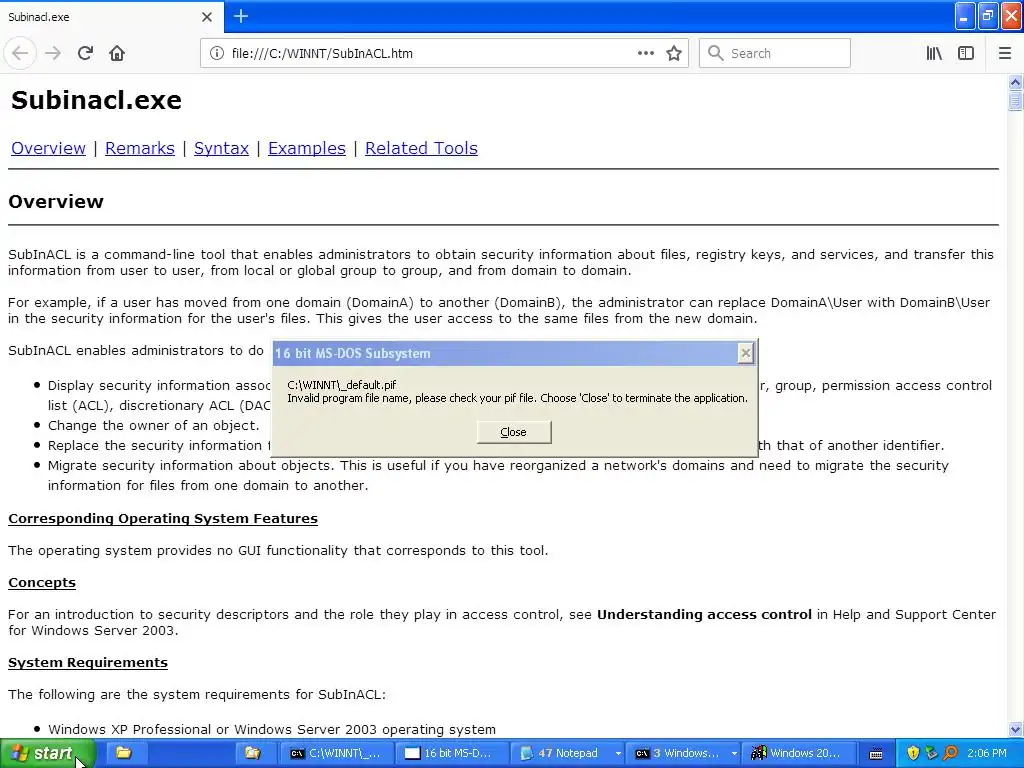Open the Syntax link
1024x768 pixels.
221,148
